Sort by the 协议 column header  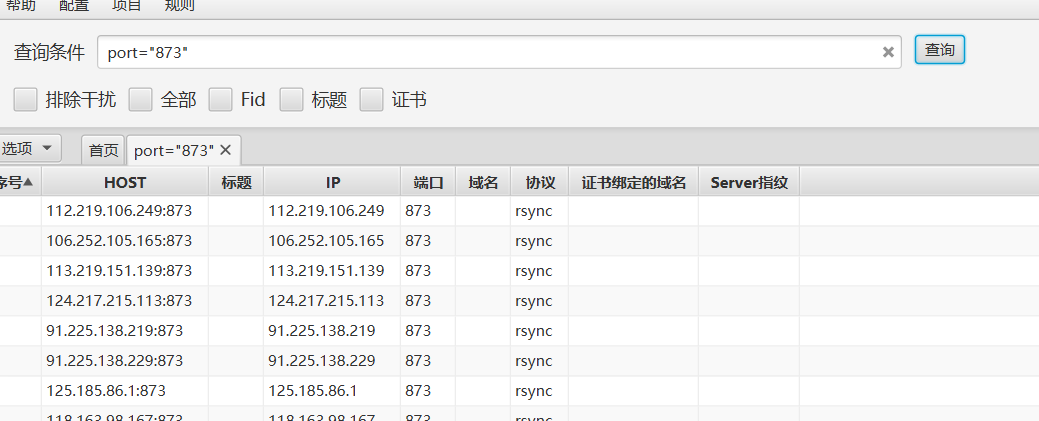[x=540, y=182]
